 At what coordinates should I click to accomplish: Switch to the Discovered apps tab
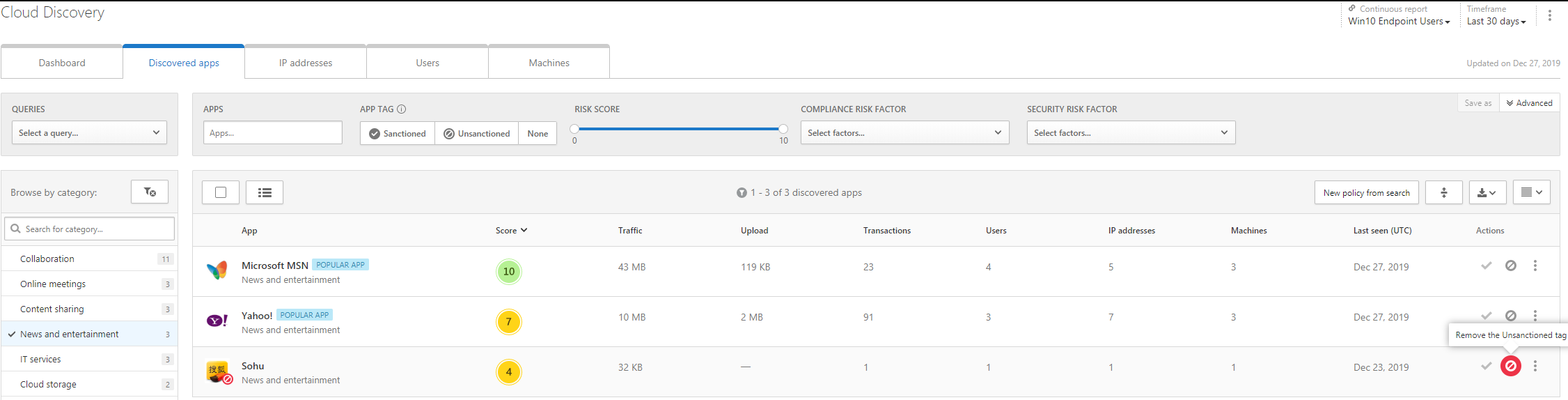click(184, 63)
